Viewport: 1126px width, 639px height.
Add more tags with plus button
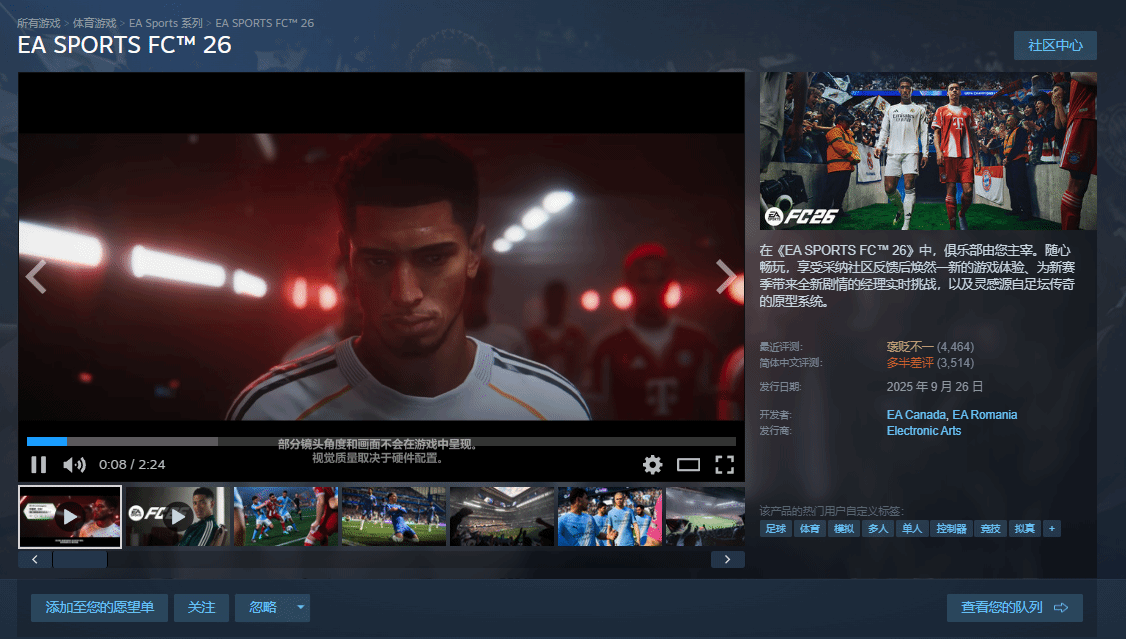tap(1051, 528)
